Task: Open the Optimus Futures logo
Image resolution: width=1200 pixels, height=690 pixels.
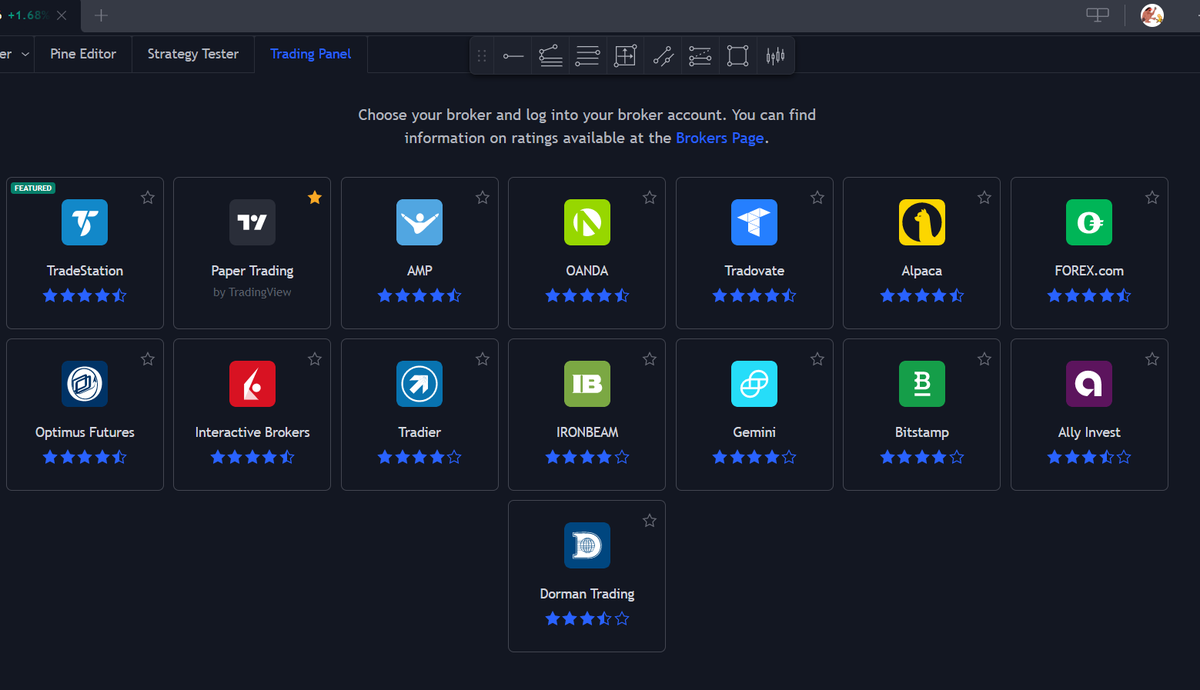Action: [84, 384]
